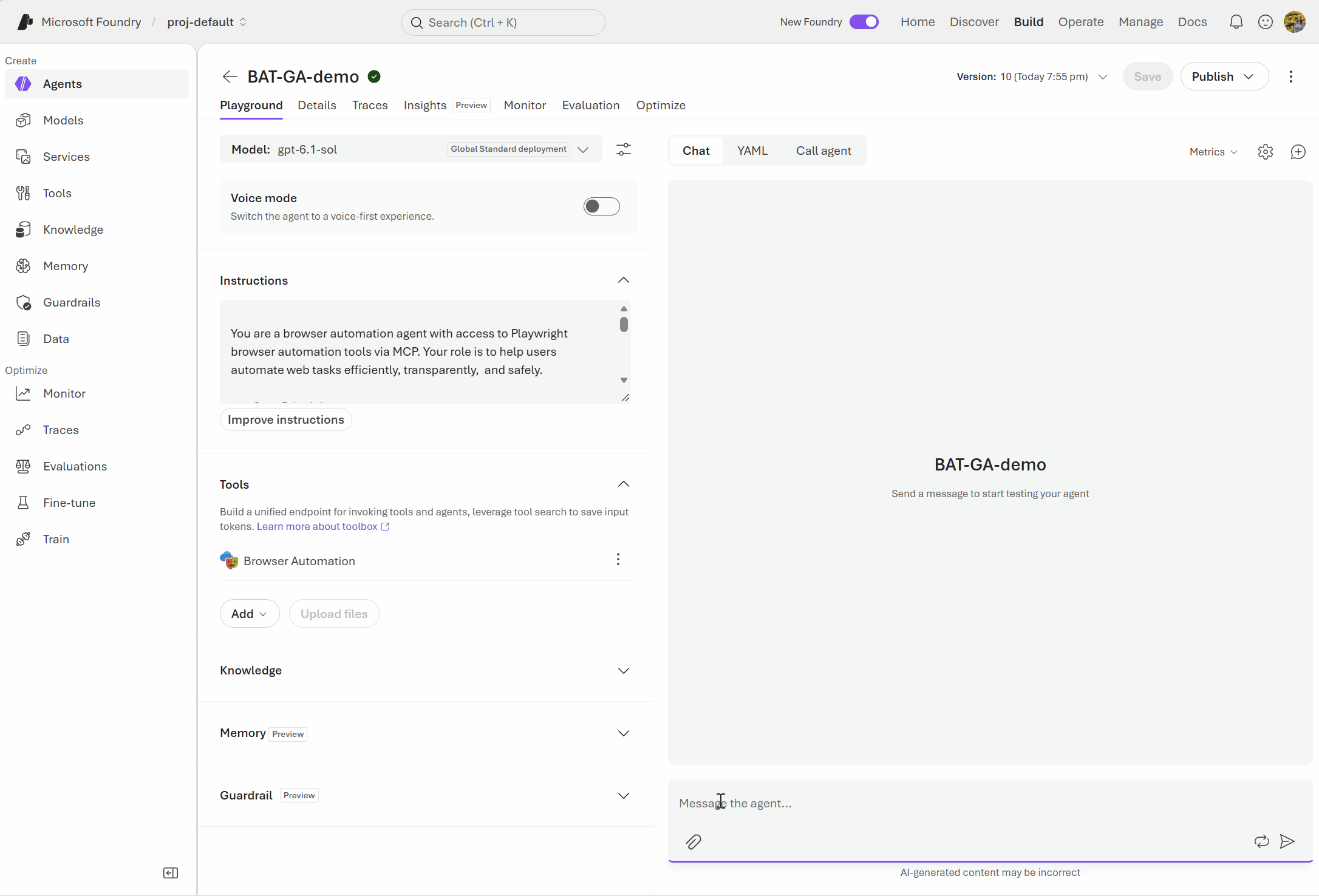Send the message with the arrow icon
1319x896 pixels.
[1287, 841]
